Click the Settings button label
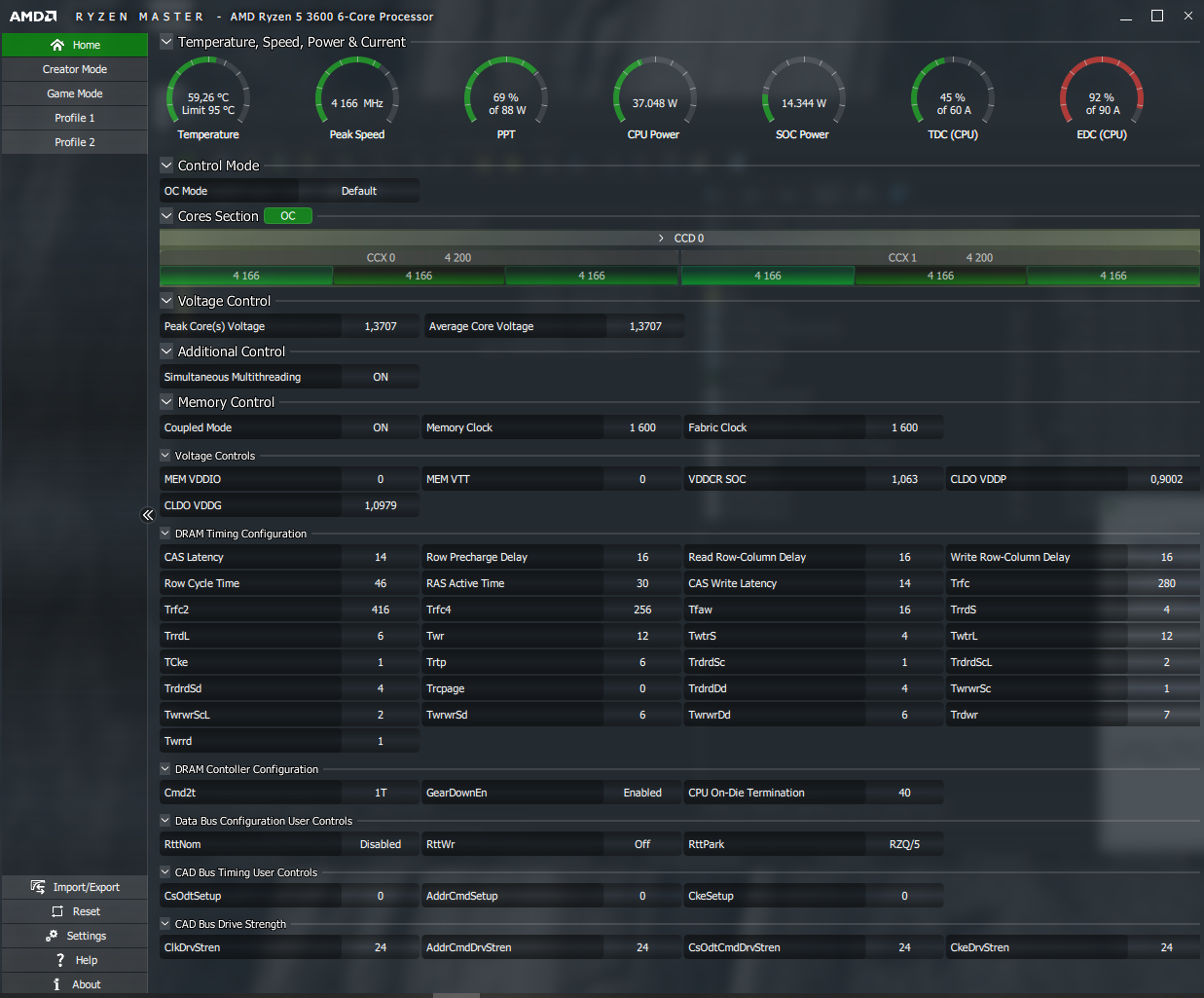The width and height of the screenshot is (1204, 998). (x=87, y=936)
